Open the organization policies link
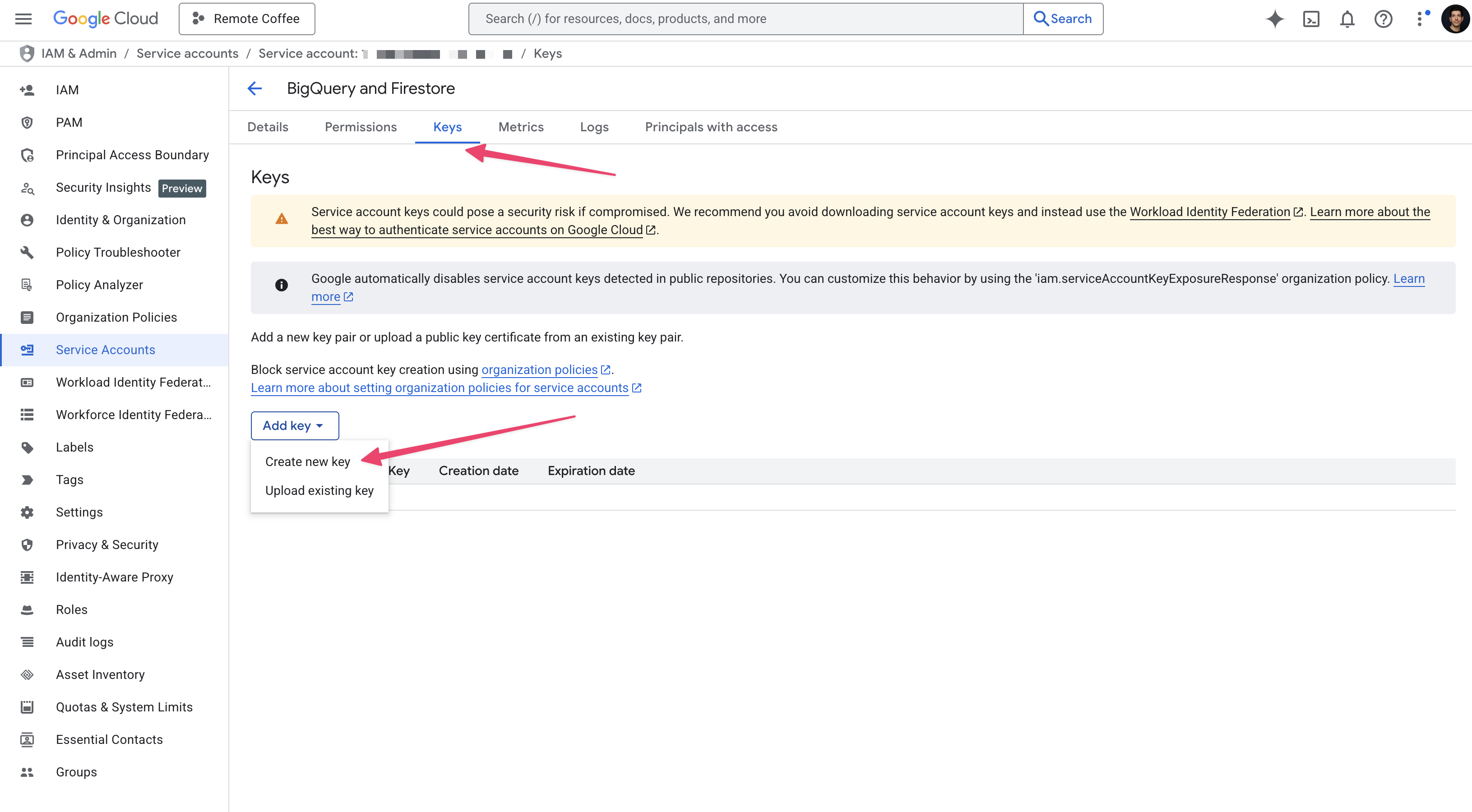1472x812 pixels. (539, 370)
